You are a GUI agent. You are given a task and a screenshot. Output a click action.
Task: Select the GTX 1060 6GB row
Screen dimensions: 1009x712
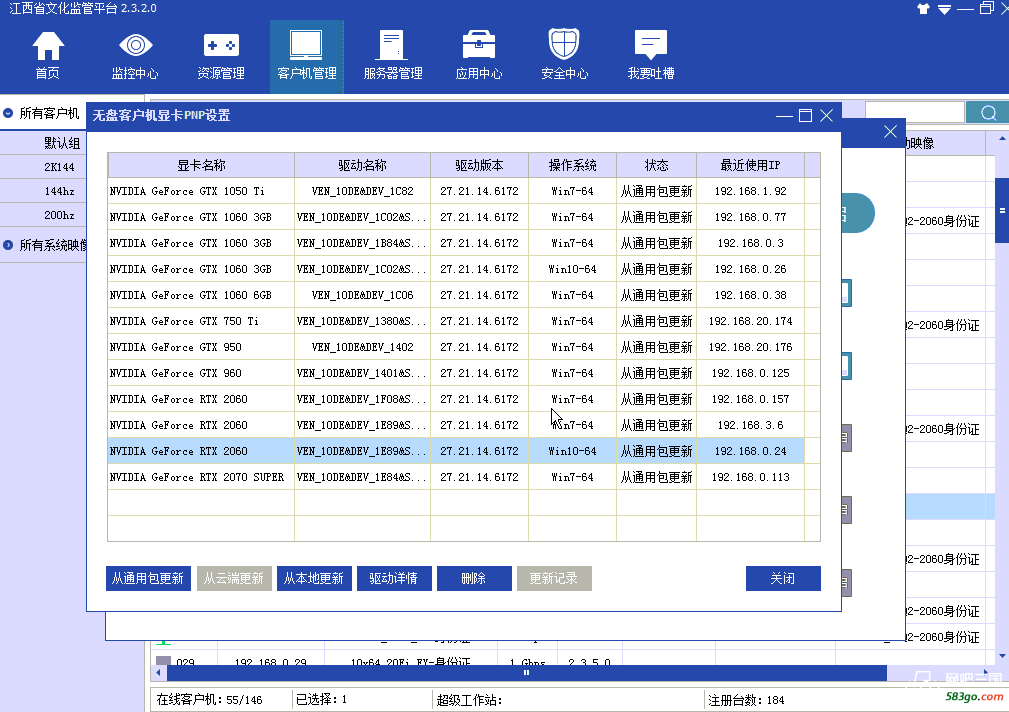pyautogui.click(x=456, y=295)
